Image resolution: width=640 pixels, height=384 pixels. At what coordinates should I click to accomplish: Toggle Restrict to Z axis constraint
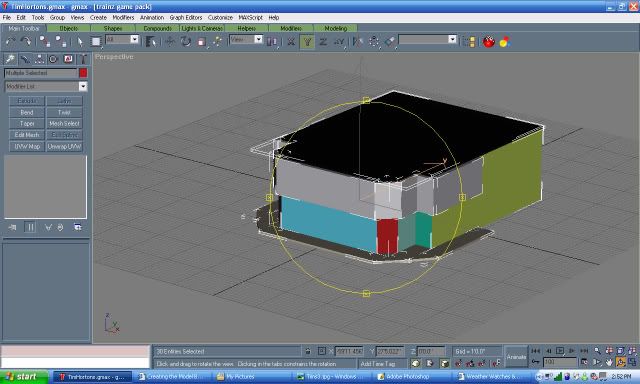(x=323, y=41)
